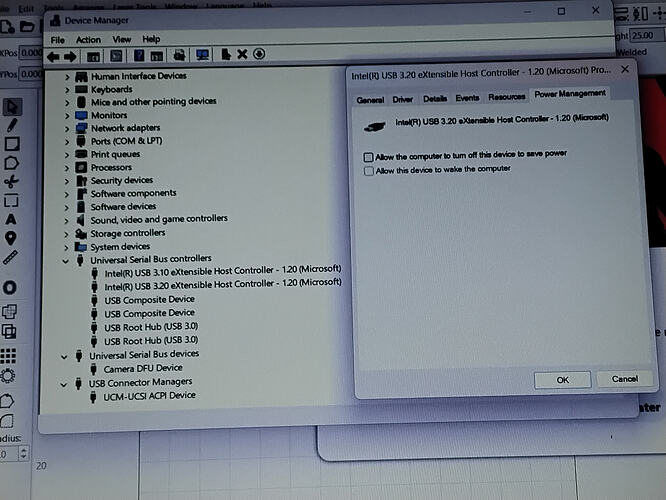
Task: Select Sound, video and game controllers
Action: (159, 219)
